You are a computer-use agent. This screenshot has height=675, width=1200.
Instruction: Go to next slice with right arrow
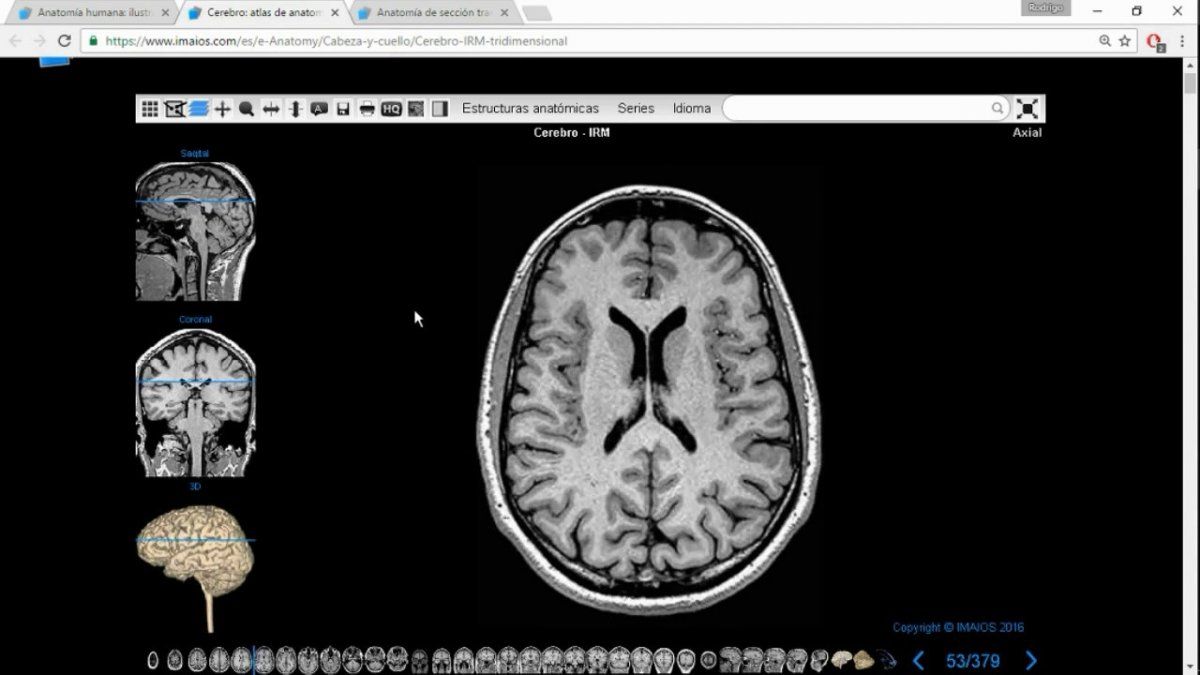[x=1031, y=660]
